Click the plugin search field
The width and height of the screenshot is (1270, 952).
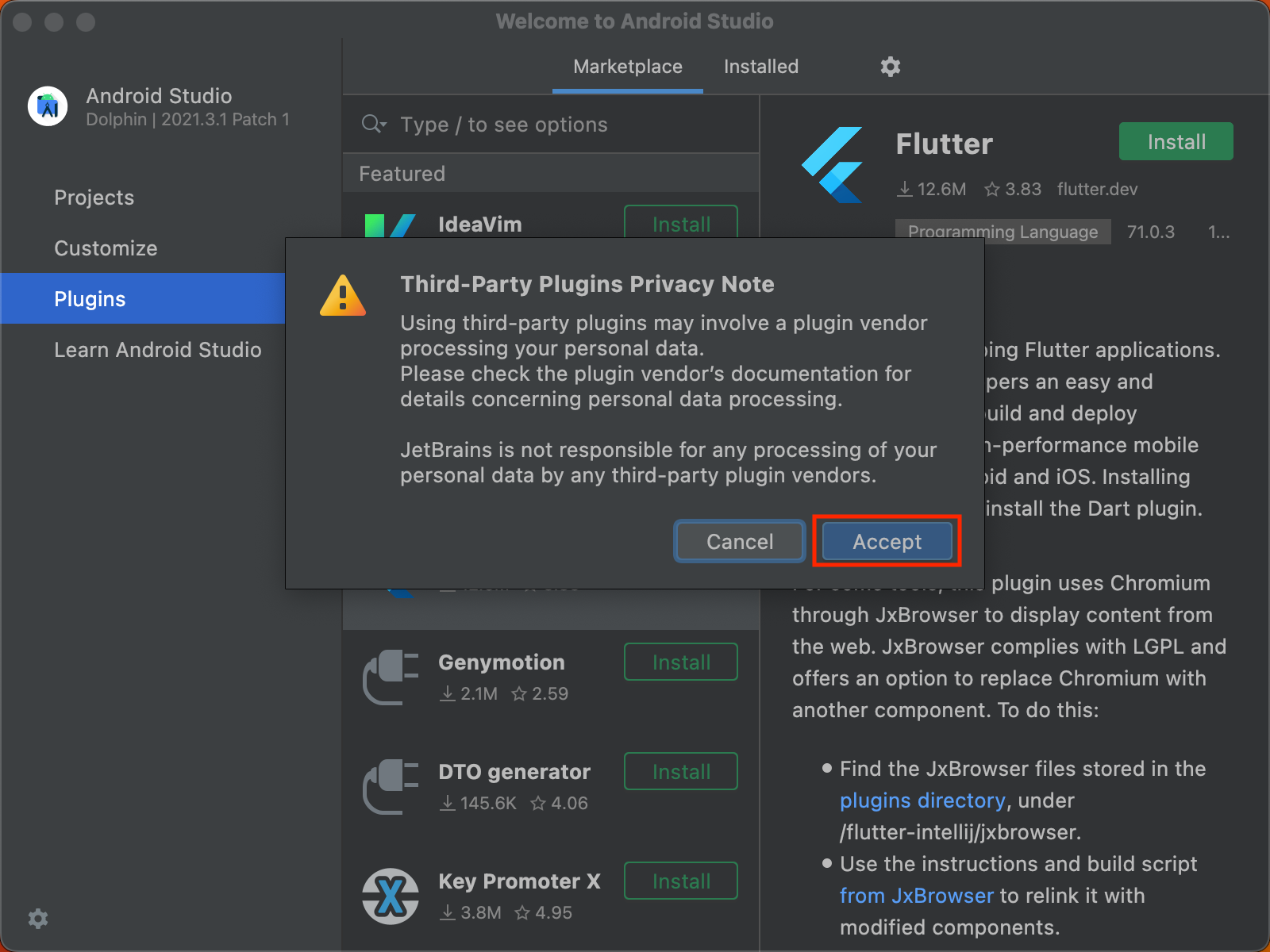click(551, 125)
